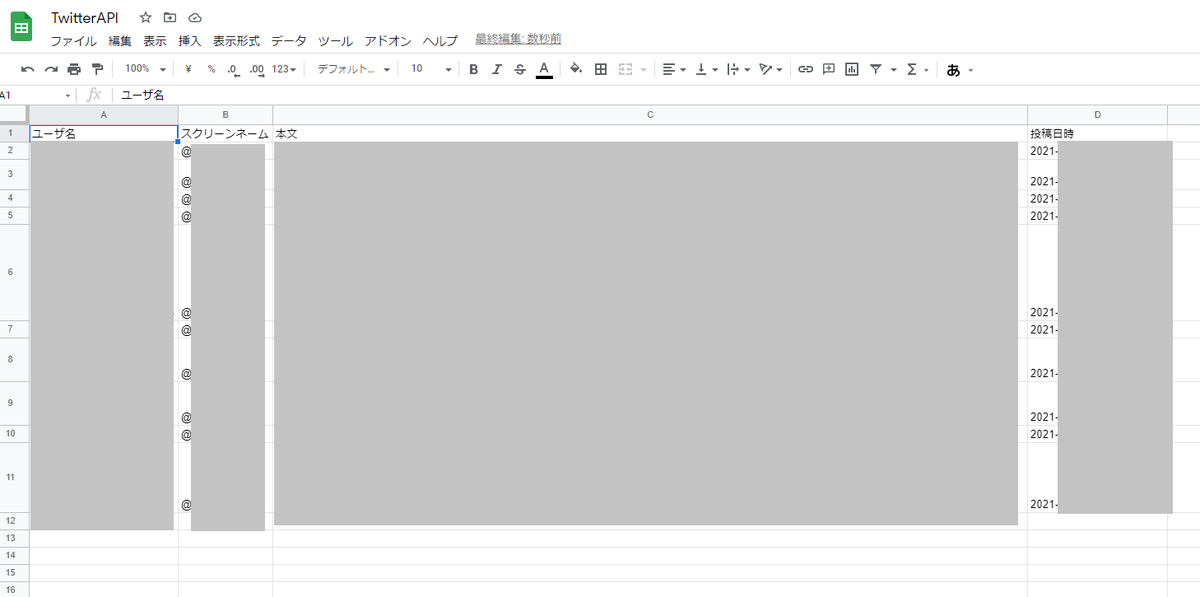Screen dimensions: 1200x597
Task: Redo the last action
Action: pos(51,69)
